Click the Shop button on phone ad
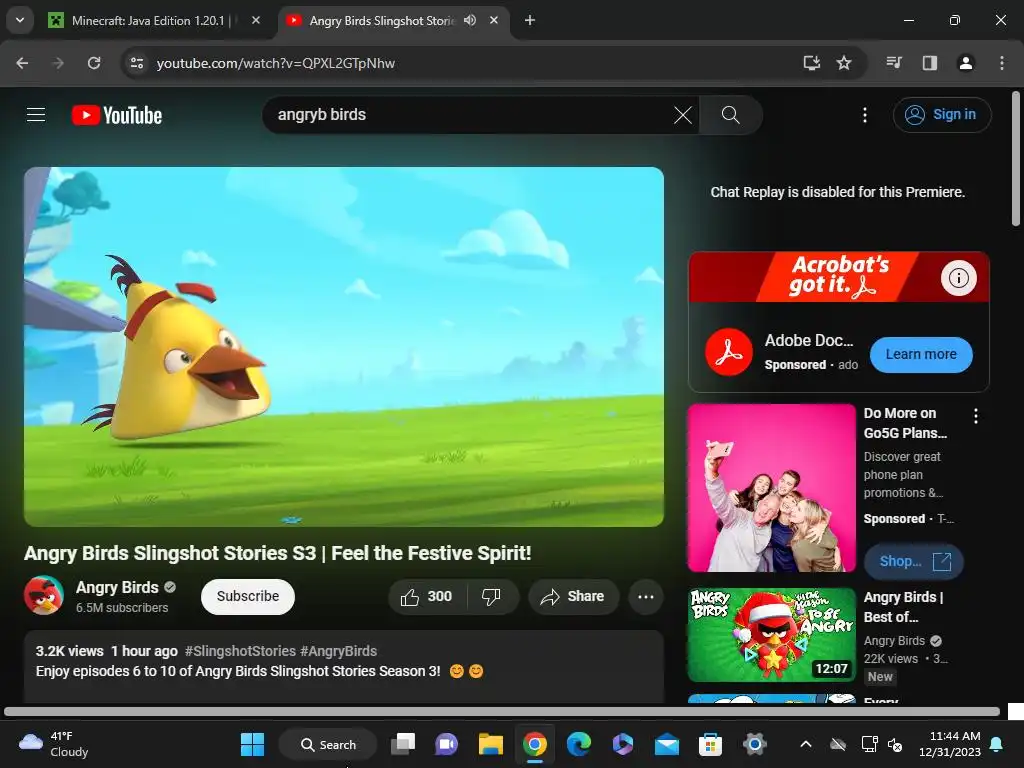The width and height of the screenshot is (1024, 768). click(913, 561)
